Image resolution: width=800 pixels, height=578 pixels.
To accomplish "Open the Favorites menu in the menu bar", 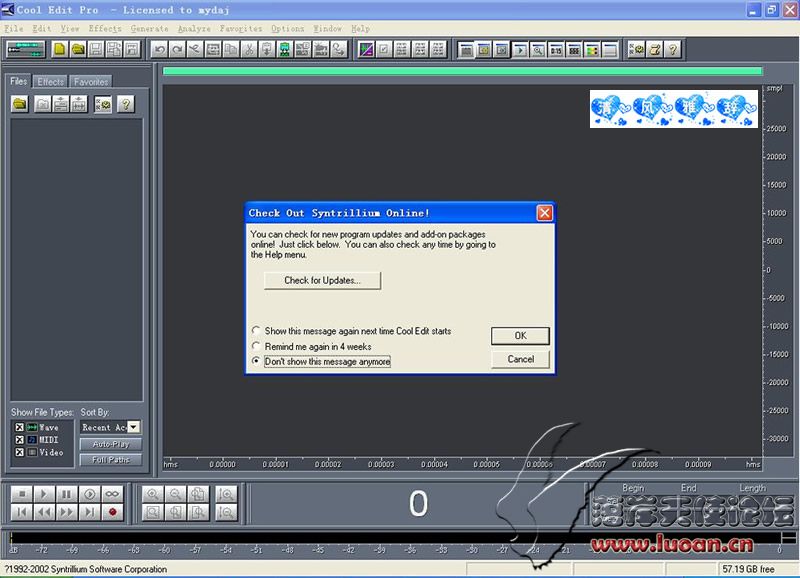I will (241, 29).
